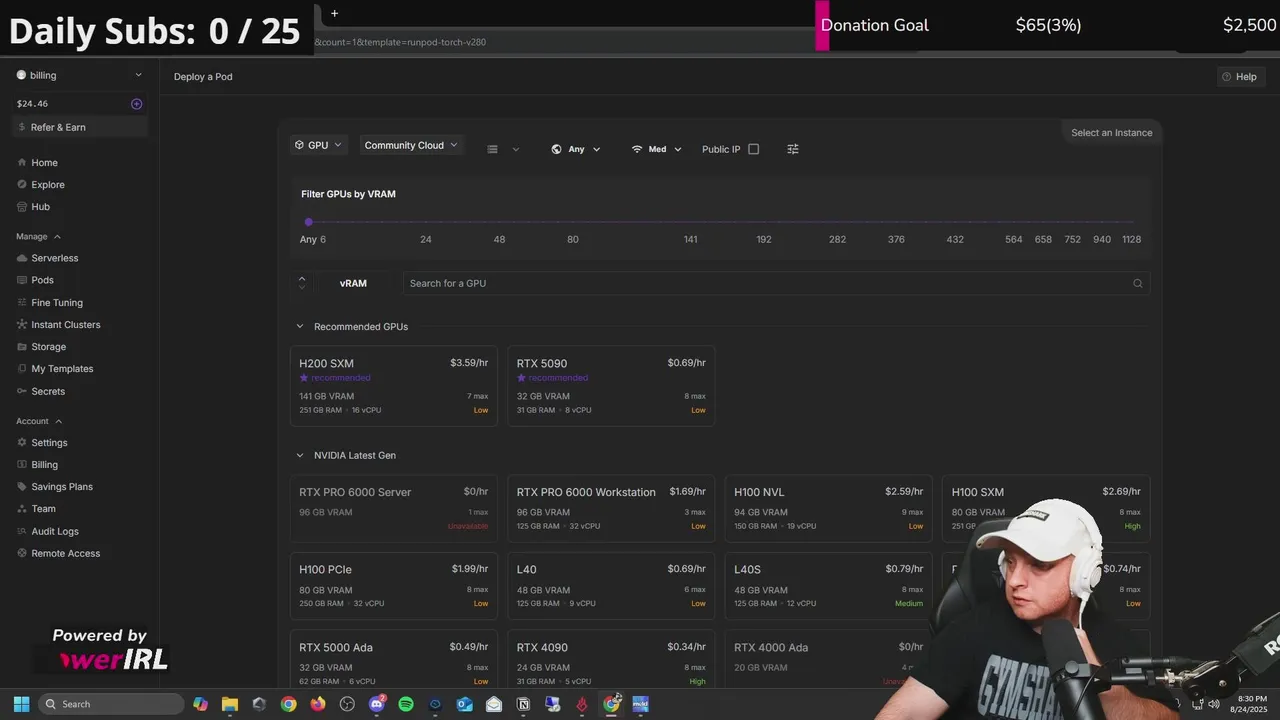
Task: Open Hub from the sidebar
Action: point(40,207)
